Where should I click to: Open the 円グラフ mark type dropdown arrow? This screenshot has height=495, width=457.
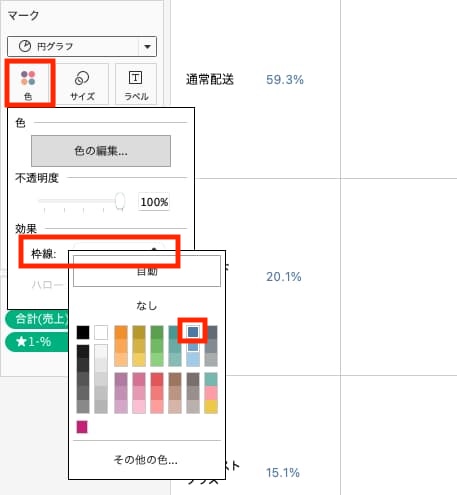147,47
